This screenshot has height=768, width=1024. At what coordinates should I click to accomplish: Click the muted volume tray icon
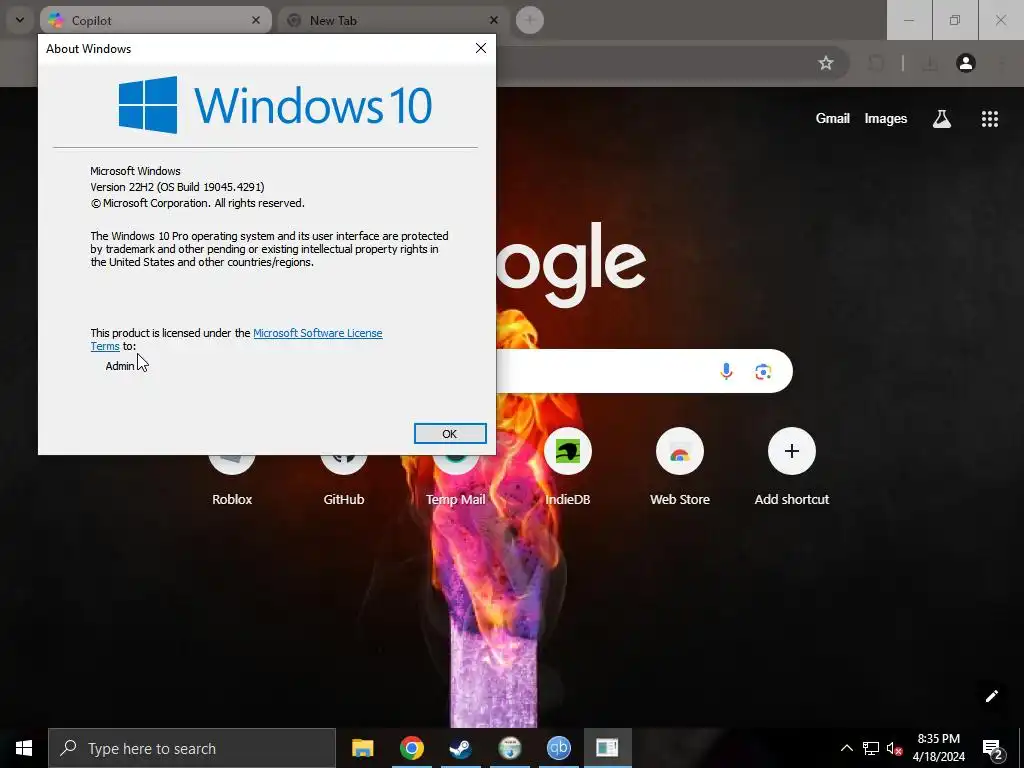[894, 748]
